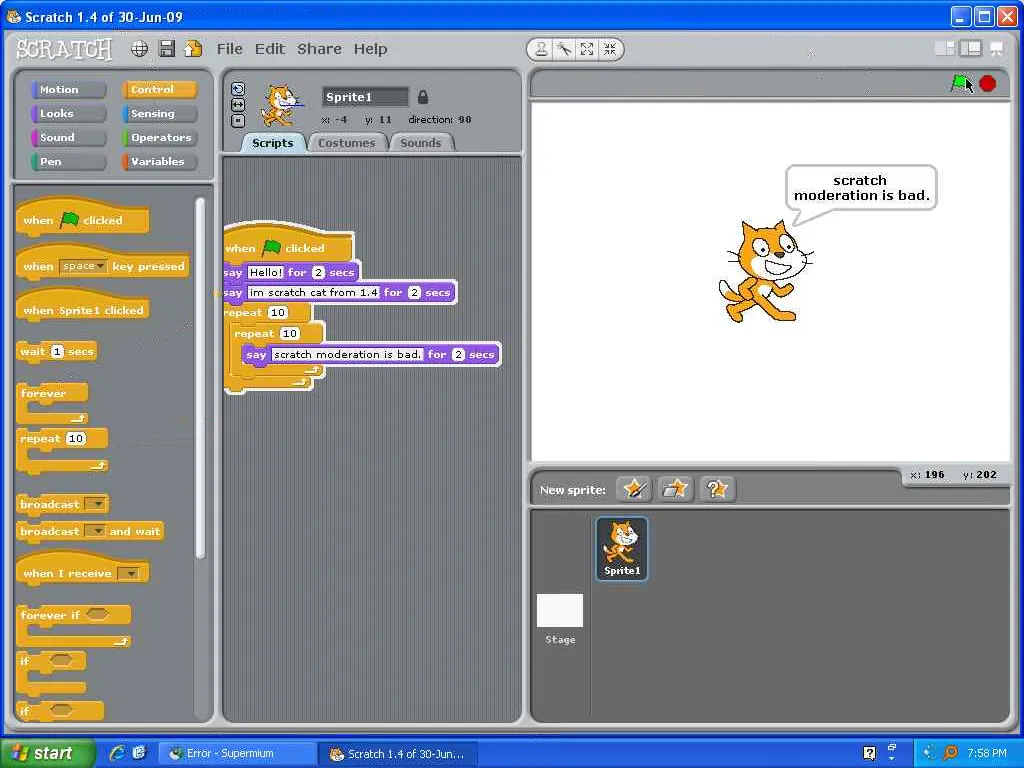Set rotation style to don't rotate
This screenshot has height=768, width=1024.
(x=238, y=120)
